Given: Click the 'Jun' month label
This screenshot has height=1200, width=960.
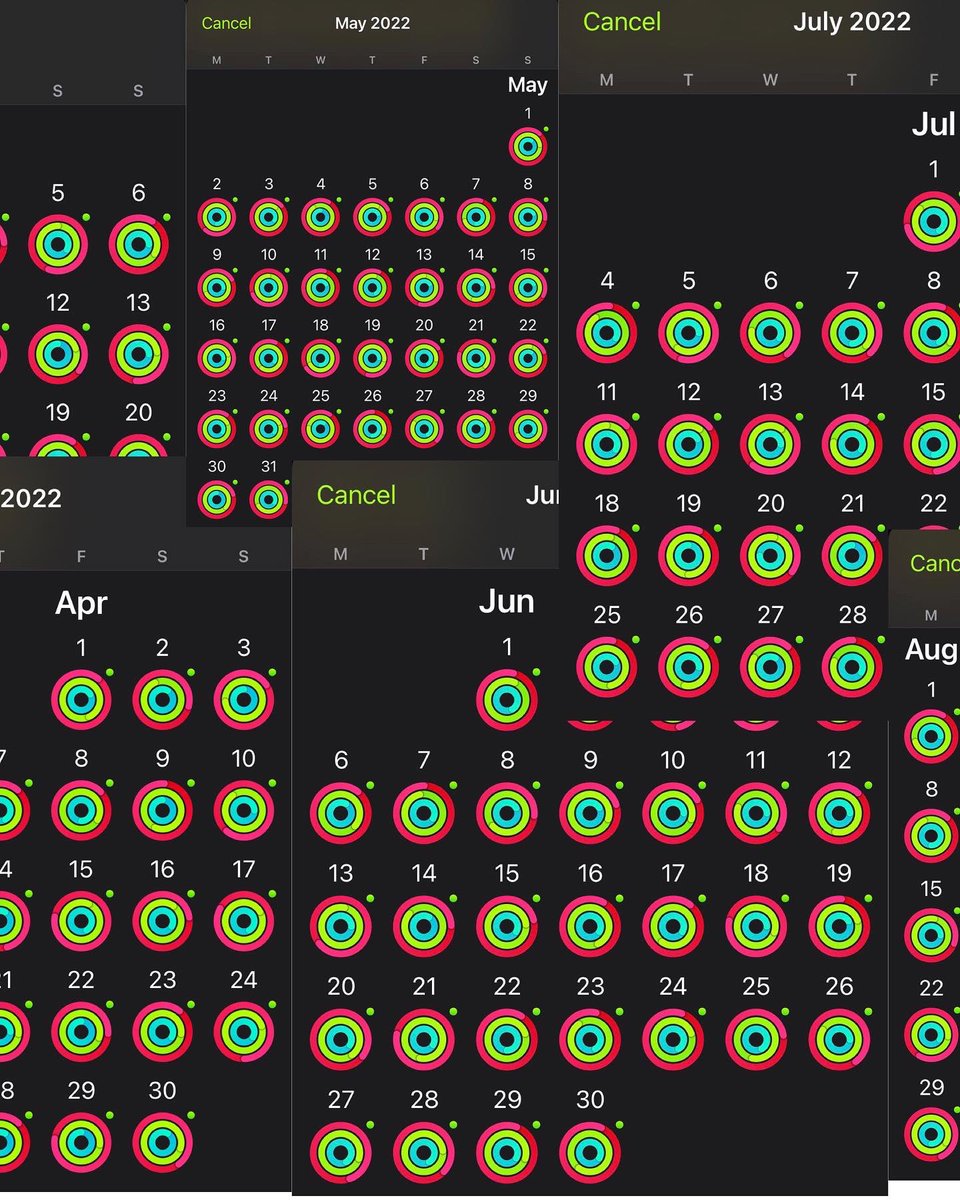Looking at the screenshot, I should 507,601.
